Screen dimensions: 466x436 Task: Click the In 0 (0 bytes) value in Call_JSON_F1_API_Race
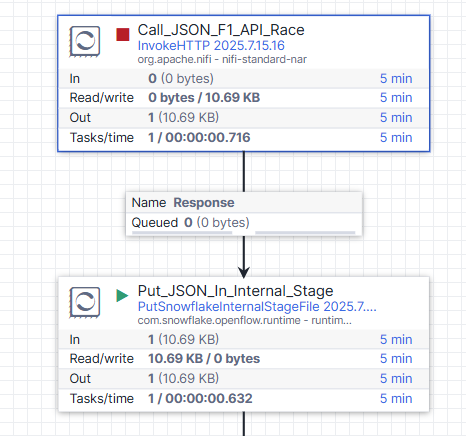tap(181, 79)
